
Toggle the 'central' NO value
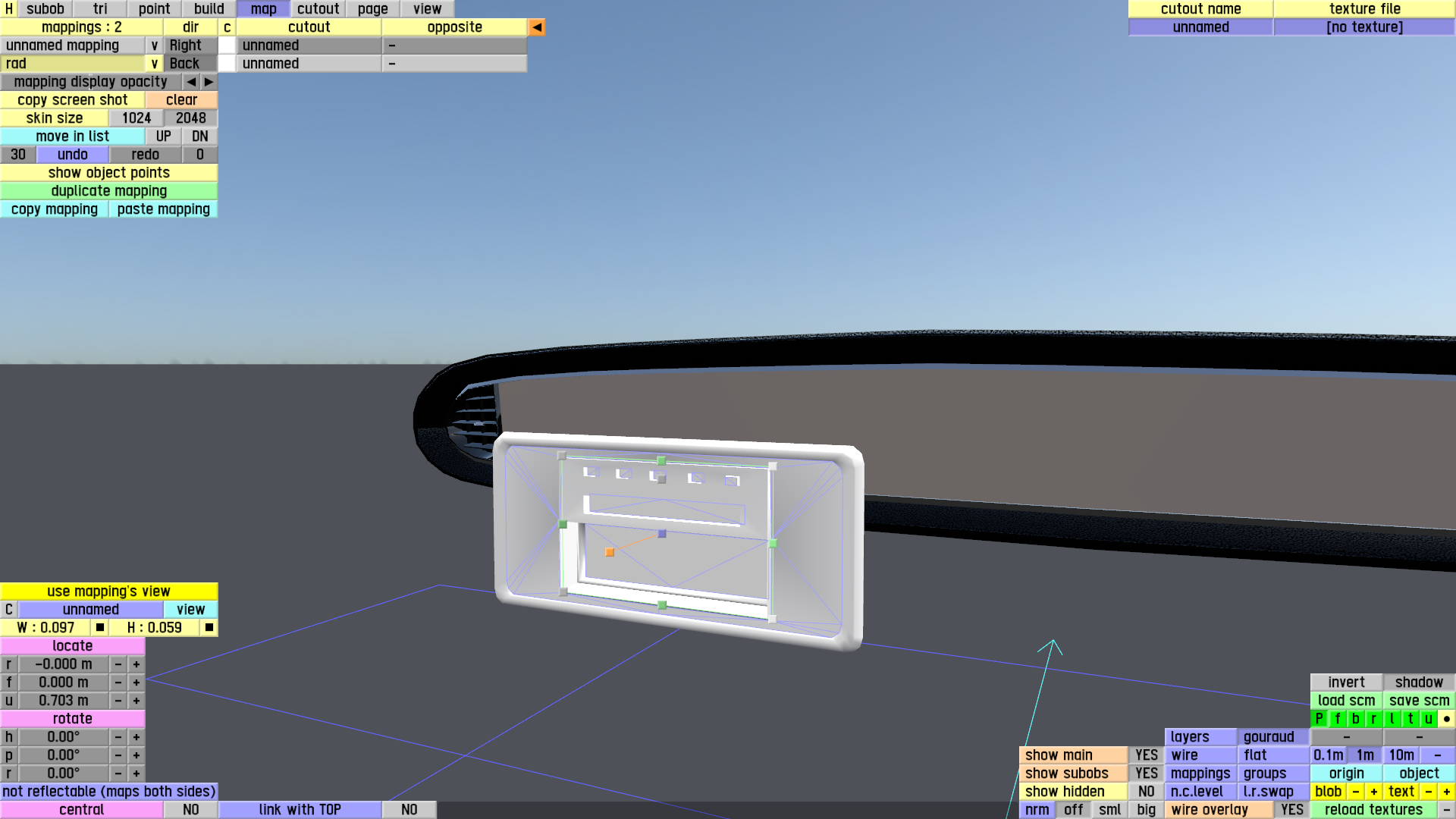(x=190, y=810)
